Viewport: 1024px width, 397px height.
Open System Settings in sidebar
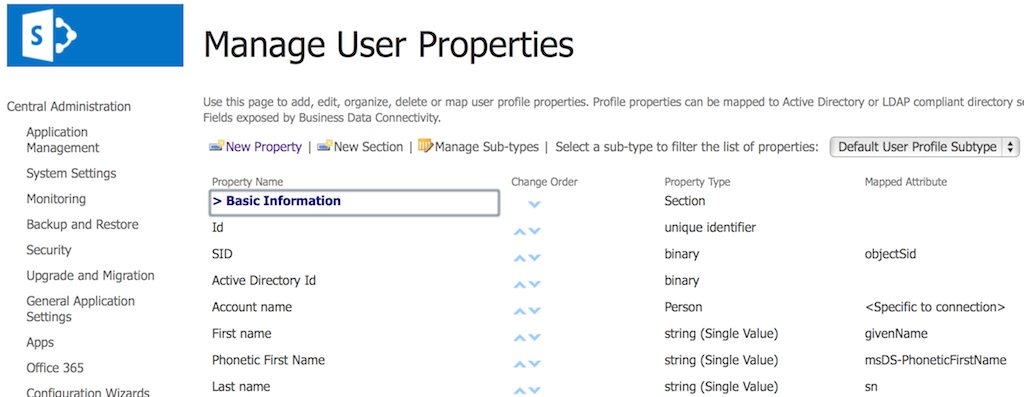coord(71,173)
